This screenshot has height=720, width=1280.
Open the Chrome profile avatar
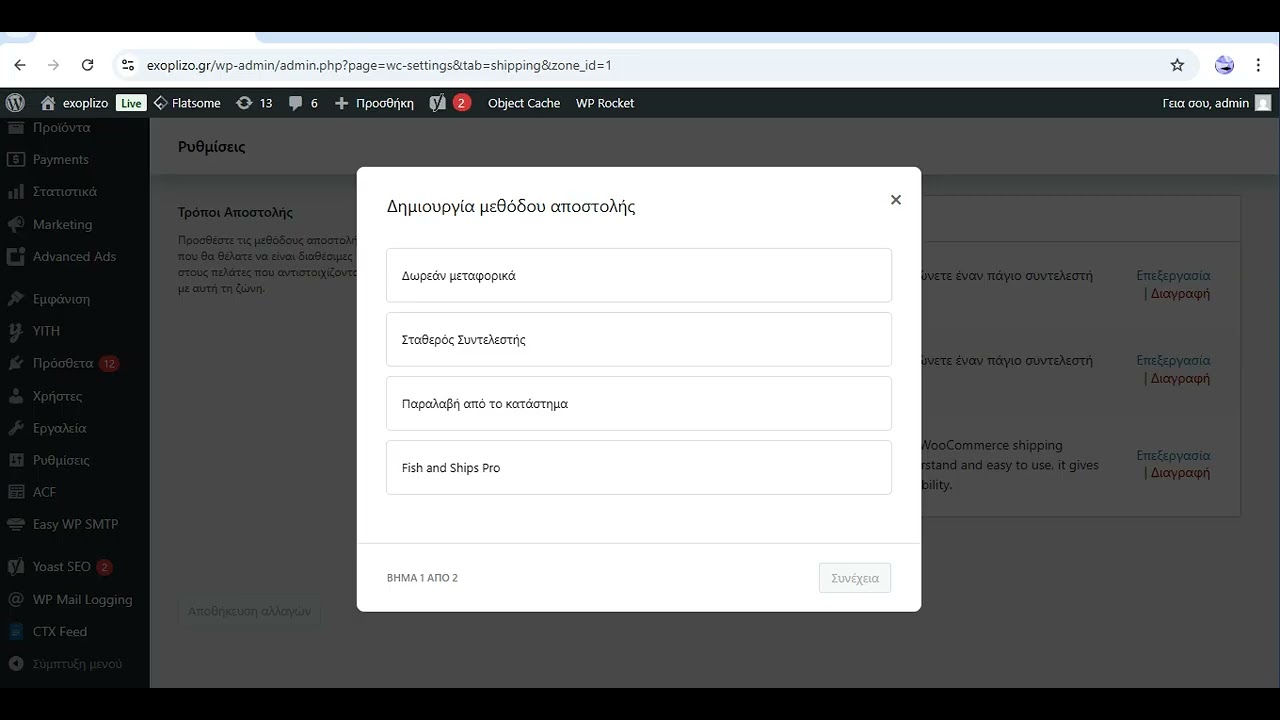(1224, 65)
